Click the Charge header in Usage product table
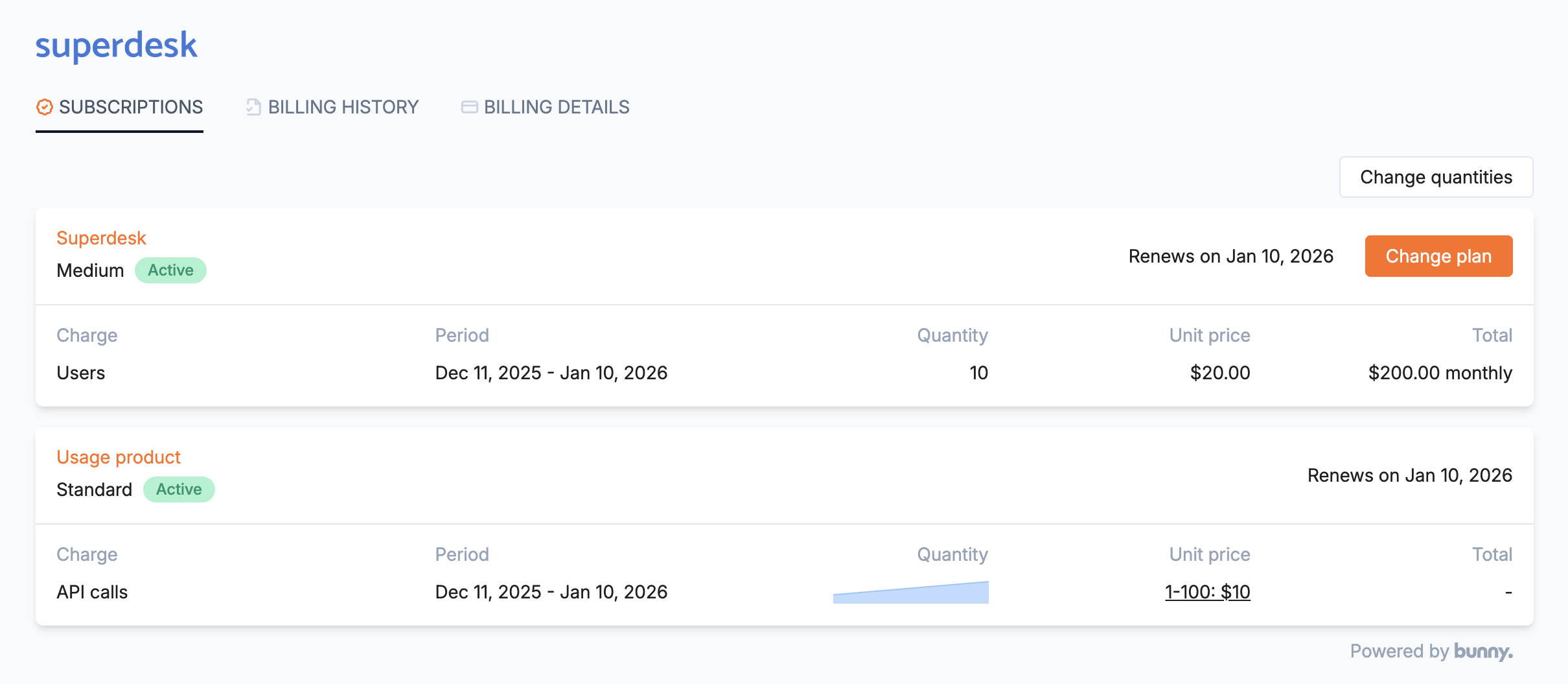The height and width of the screenshot is (684, 1568). click(87, 554)
